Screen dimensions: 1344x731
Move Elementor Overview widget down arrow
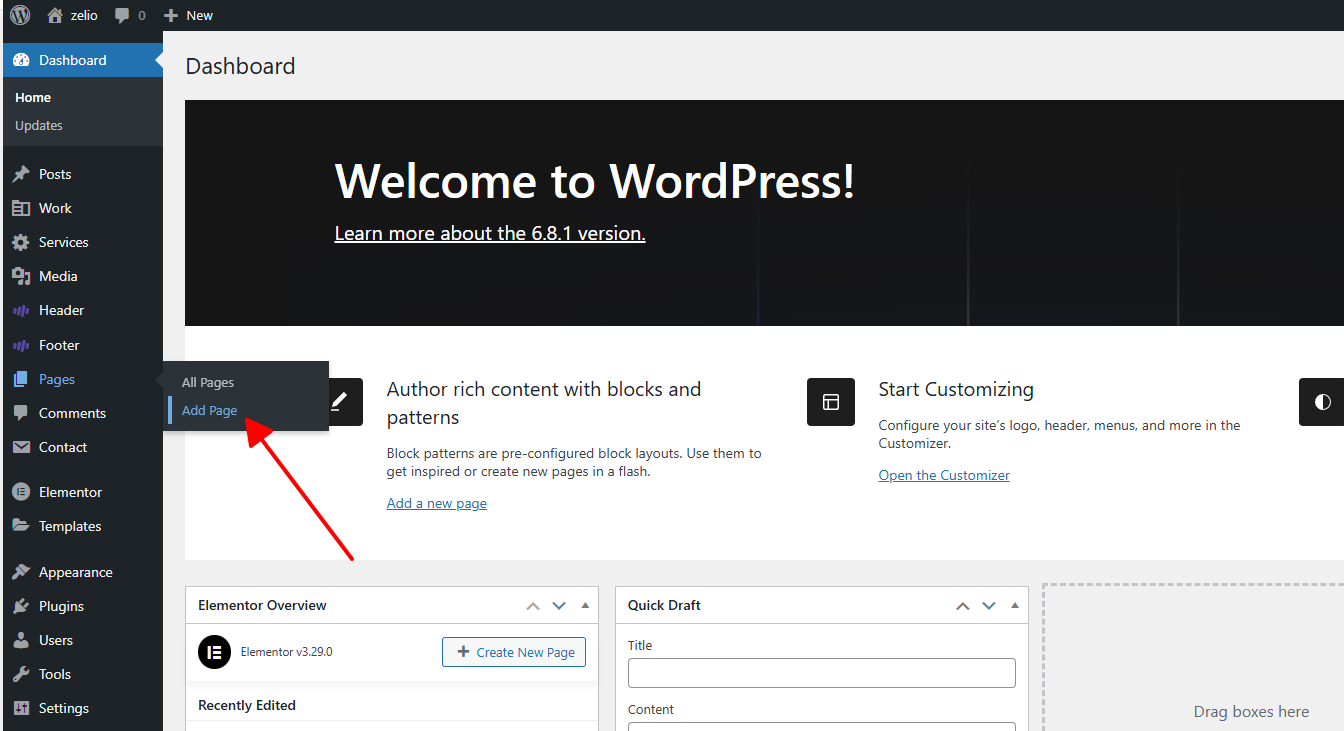tap(559, 606)
